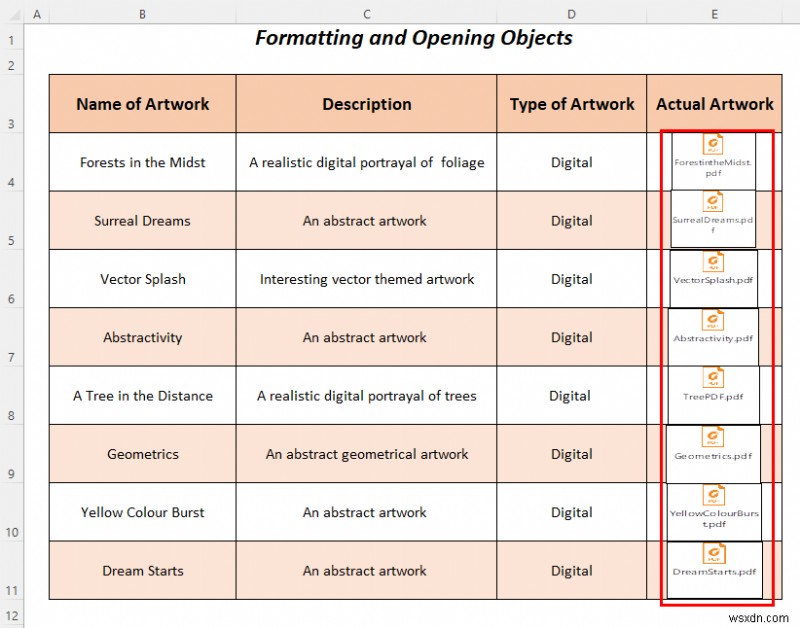The image size is (800, 628).
Task: Open the Geometrics.pdf embedded object
Action: 713,454
